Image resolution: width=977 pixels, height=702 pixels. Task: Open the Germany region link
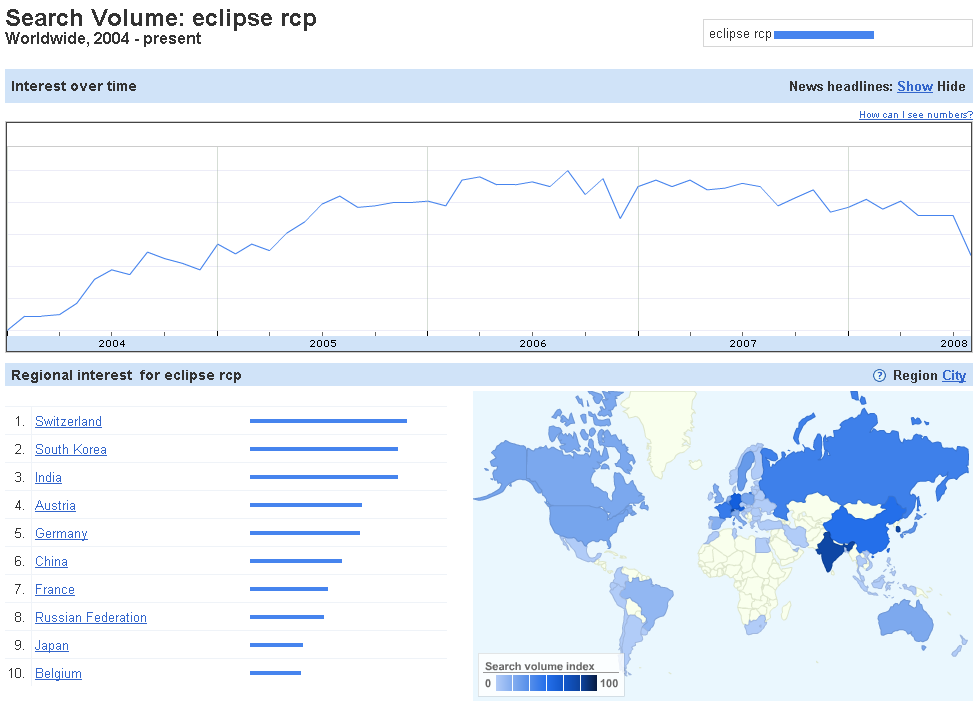[61, 534]
